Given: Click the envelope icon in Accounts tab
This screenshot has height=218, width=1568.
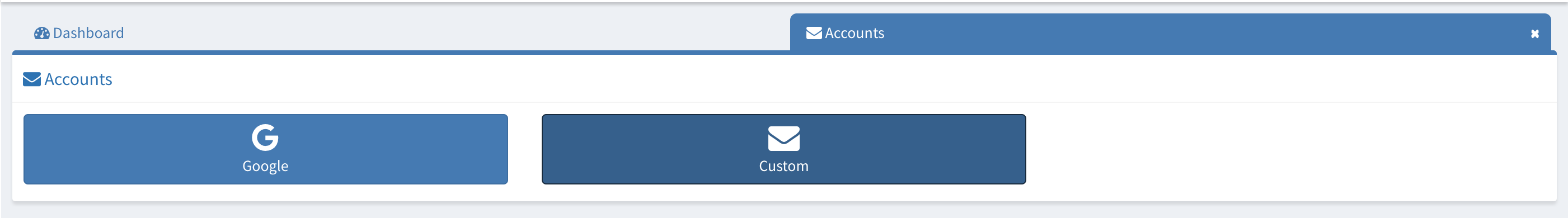Looking at the screenshot, I should point(814,33).
